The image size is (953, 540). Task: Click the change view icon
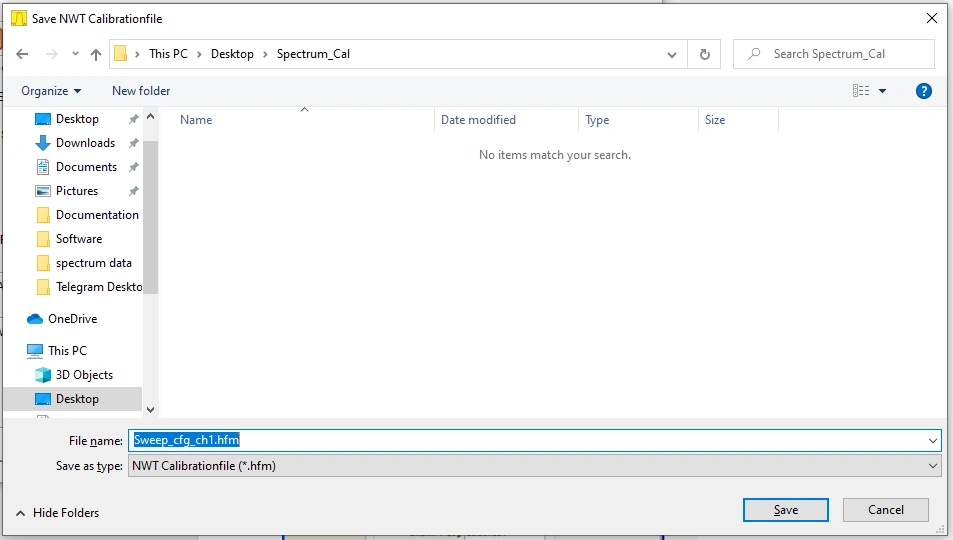click(861, 91)
